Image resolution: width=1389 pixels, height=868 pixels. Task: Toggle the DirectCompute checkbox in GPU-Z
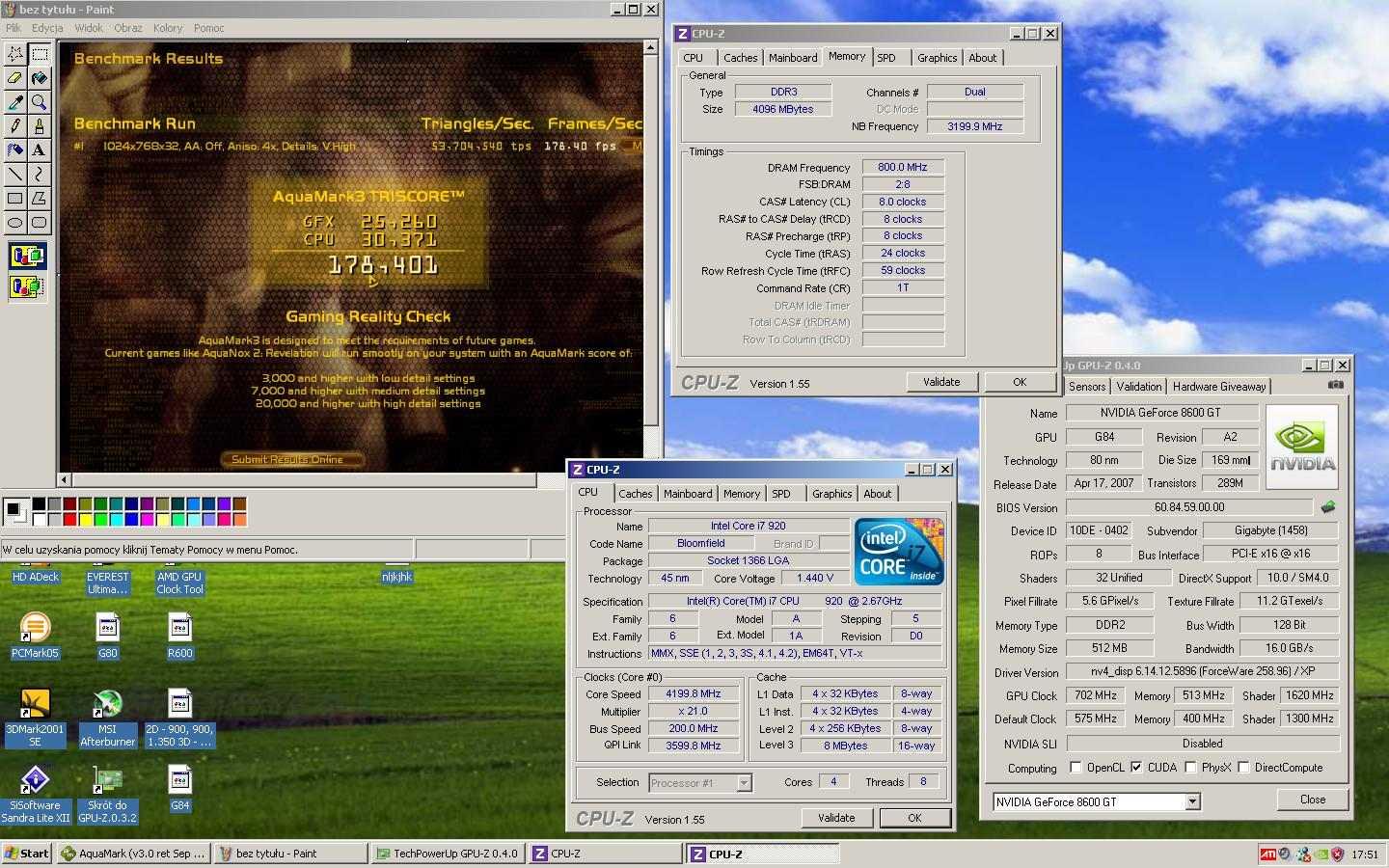point(1243,768)
